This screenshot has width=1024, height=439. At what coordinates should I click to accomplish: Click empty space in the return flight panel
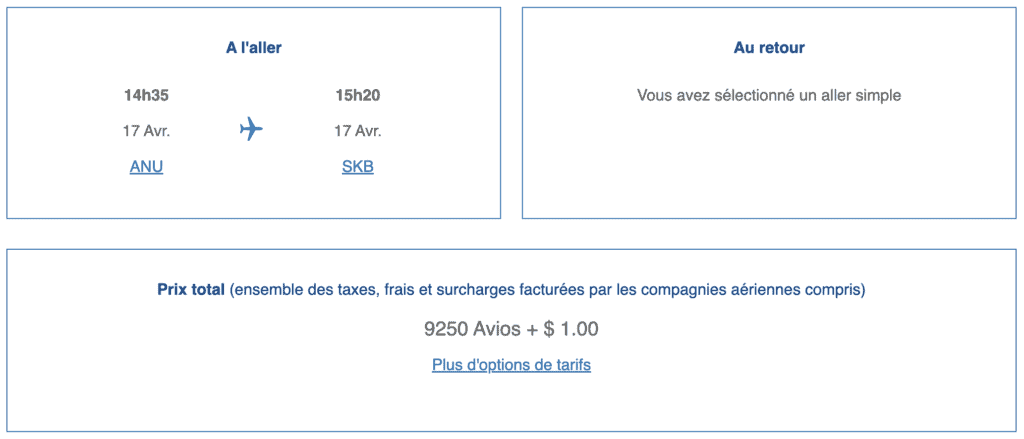769,170
